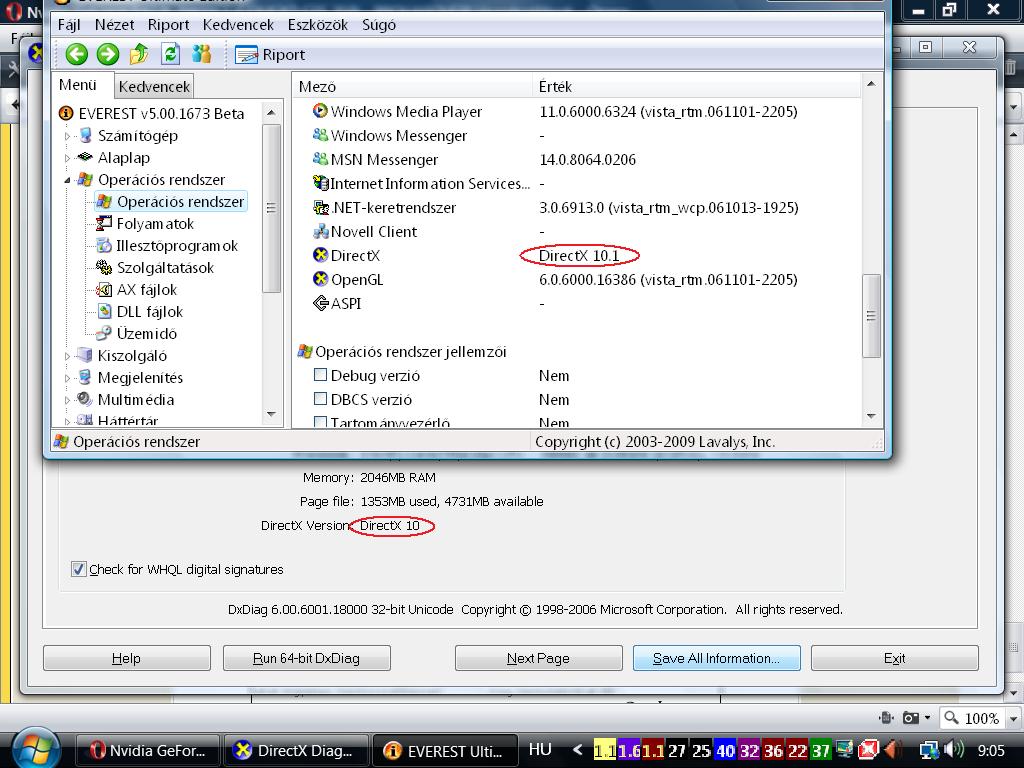Select Üzemidő in the tree

pos(146,334)
